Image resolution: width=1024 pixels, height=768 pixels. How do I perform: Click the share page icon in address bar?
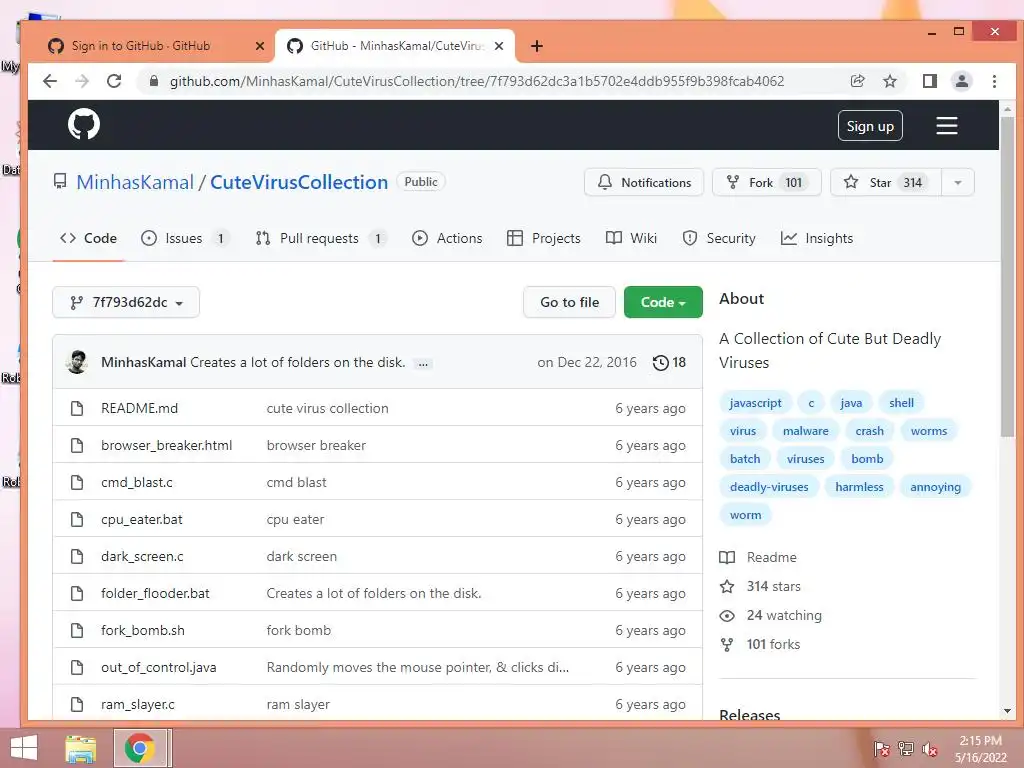coord(857,81)
